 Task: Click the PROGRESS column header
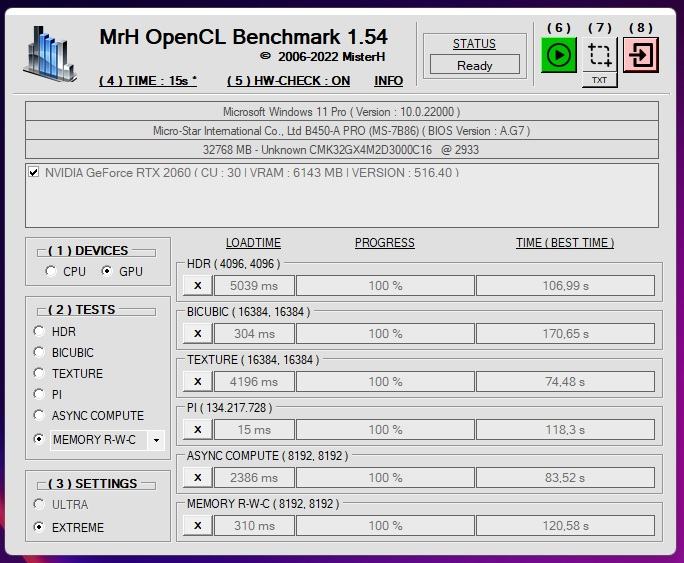pos(385,243)
